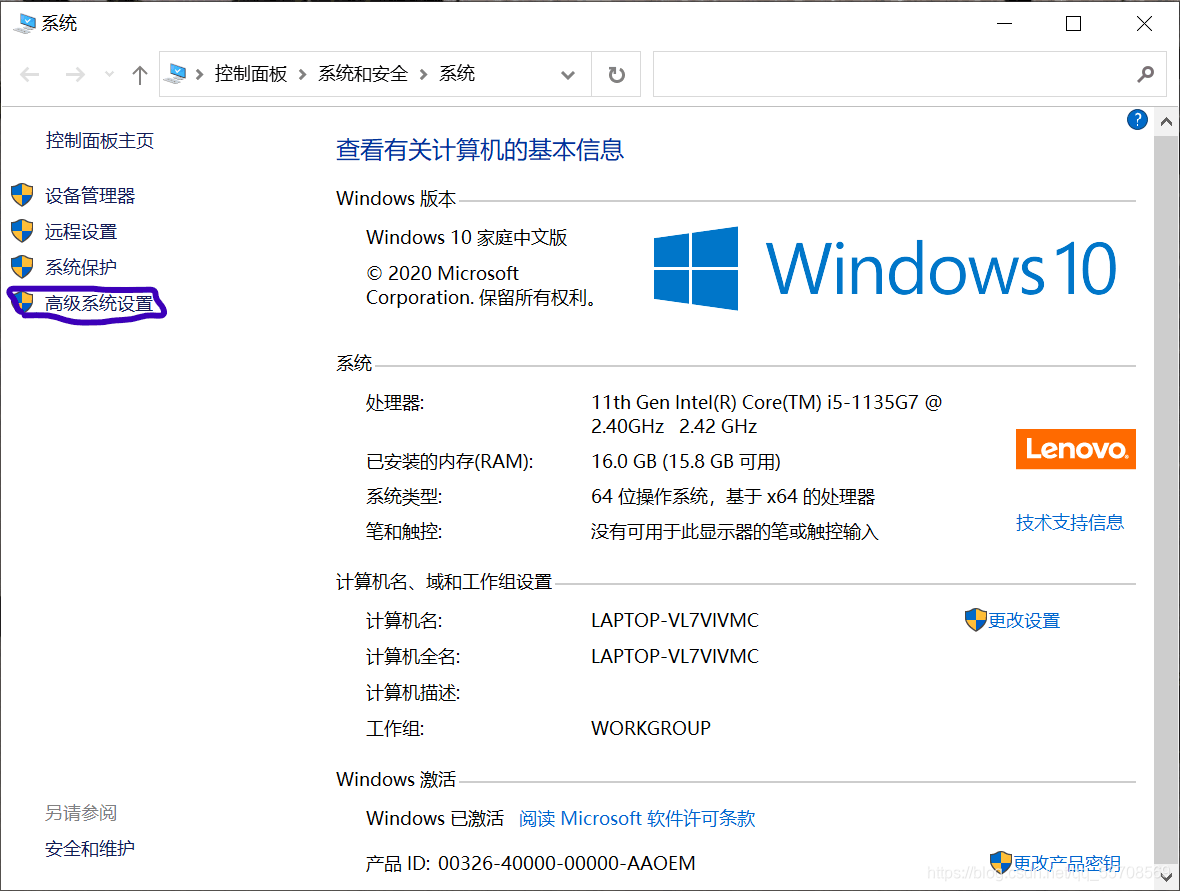Minimize the 系统 window
The width and height of the screenshot is (1180, 891).
[1005, 23]
